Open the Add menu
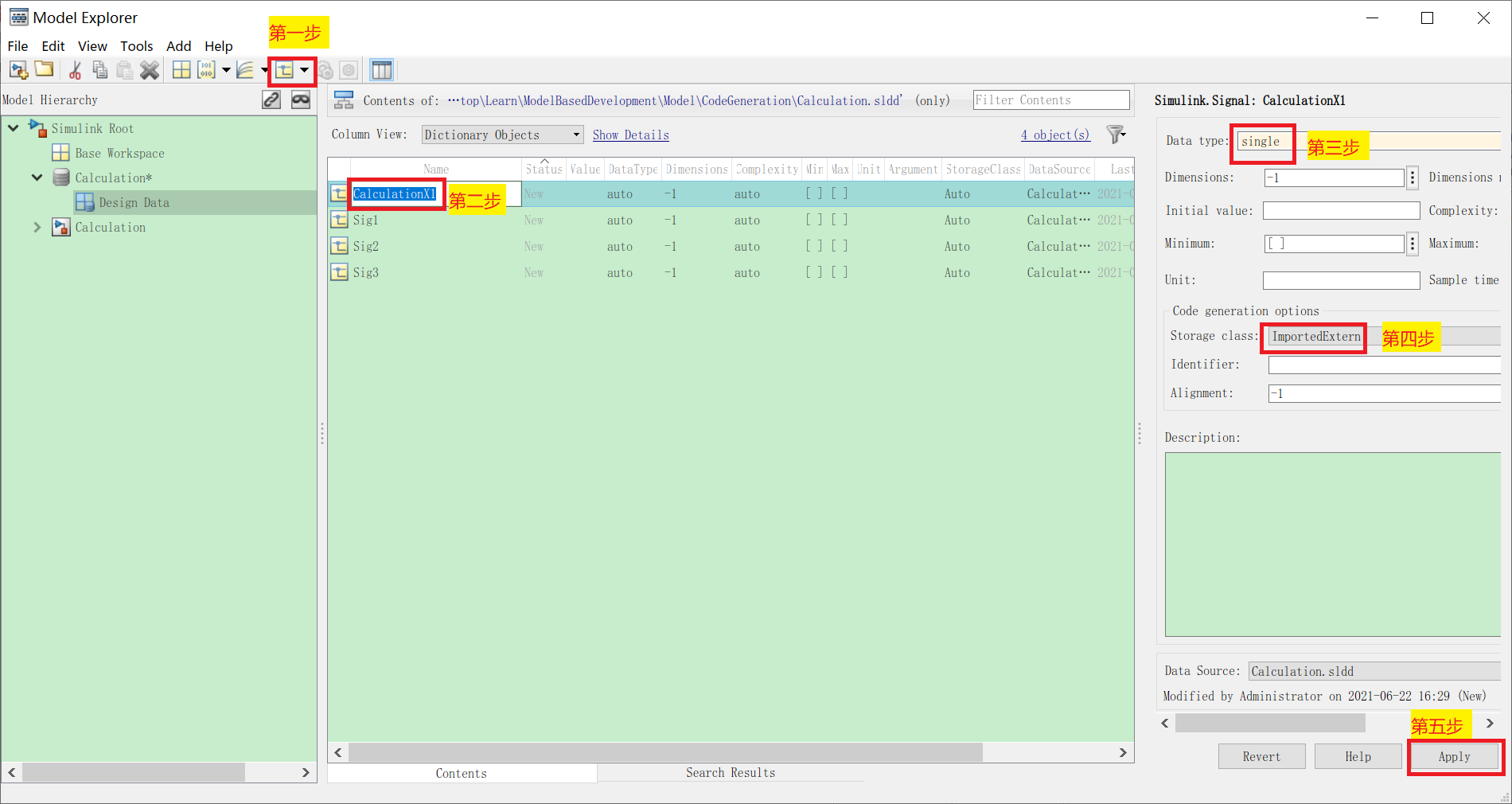Image resolution: width=1512 pixels, height=804 pixels. (178, 46)
